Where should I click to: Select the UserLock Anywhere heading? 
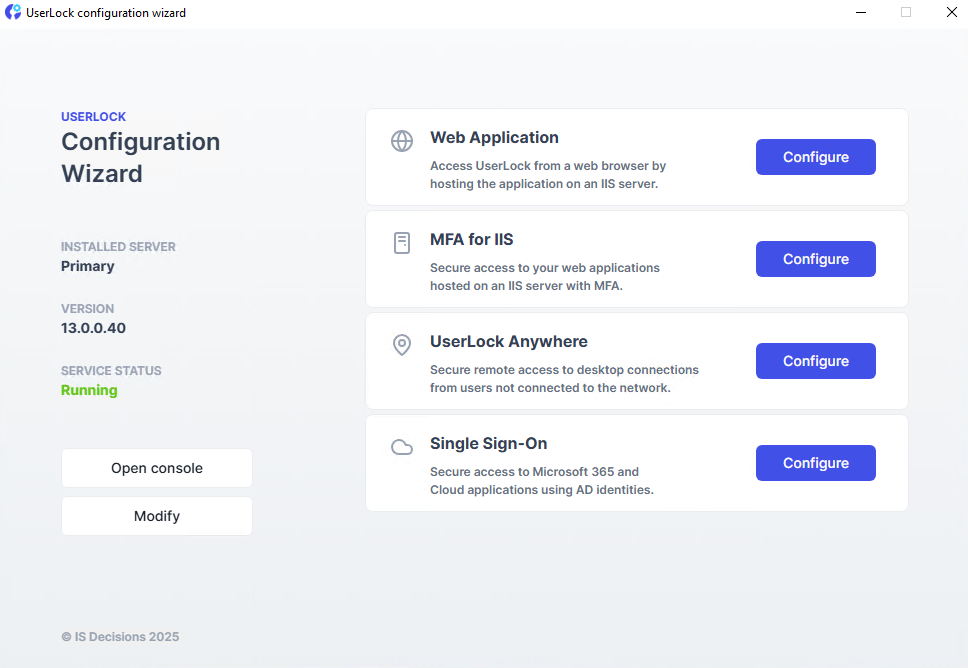coord(508,342)
